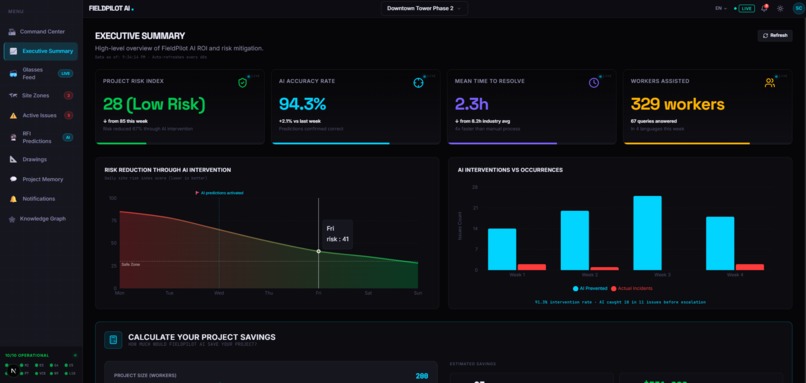
Task: Click green progress bar under Project Risk Index
Action: coord(121,143)
